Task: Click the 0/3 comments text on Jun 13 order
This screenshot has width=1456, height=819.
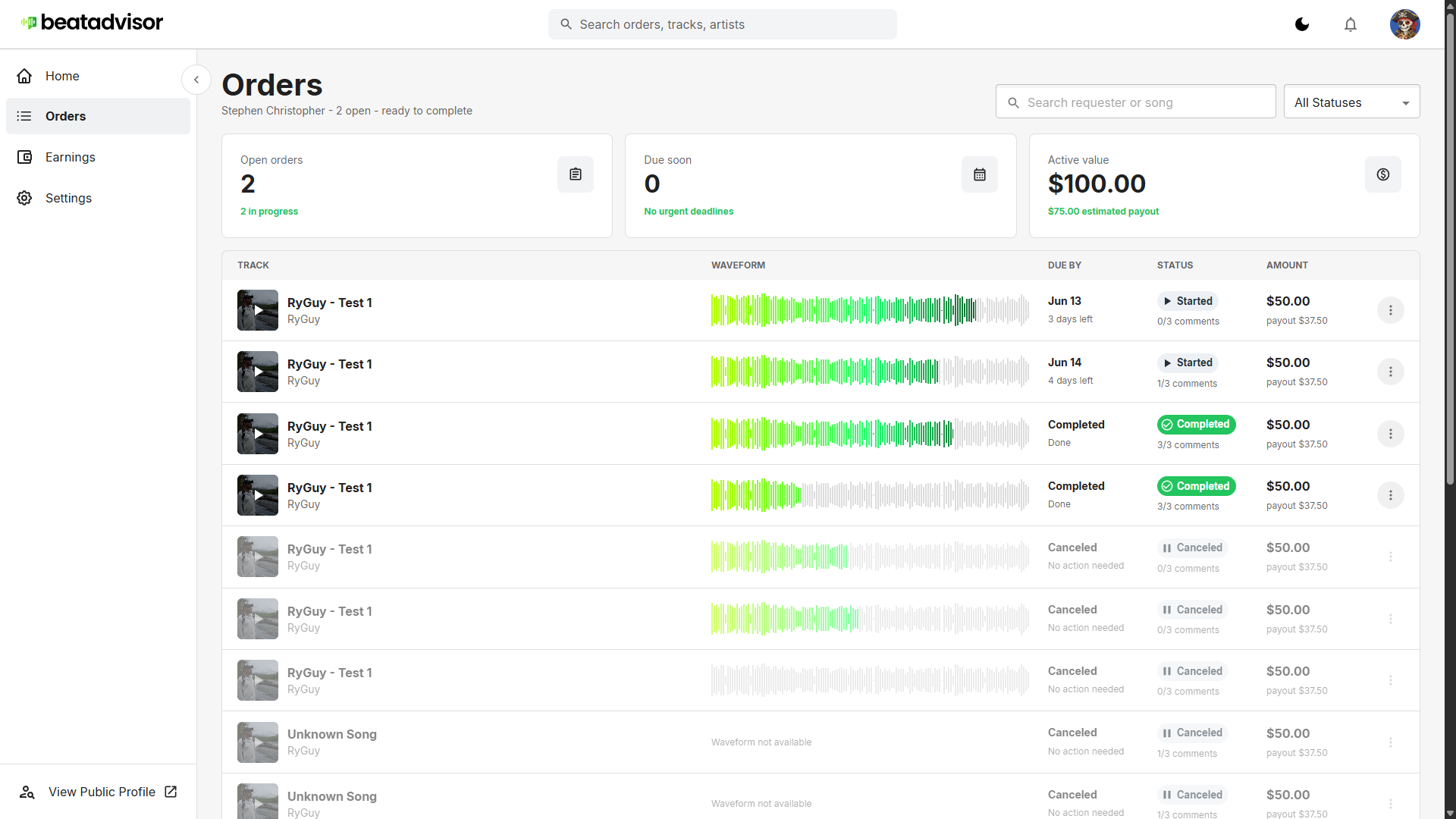Action: 1188,322
